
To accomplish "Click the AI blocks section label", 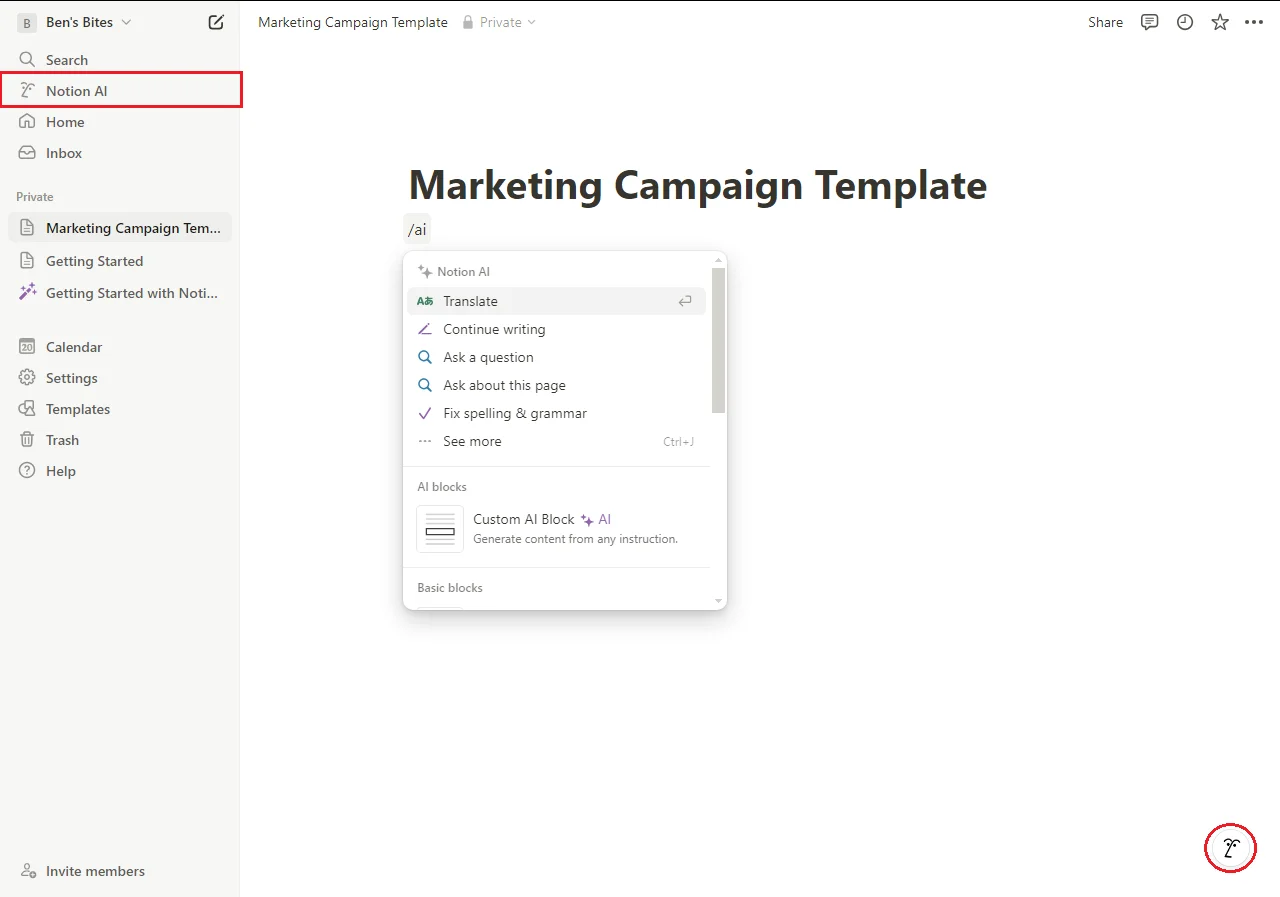I will point(442,487).
